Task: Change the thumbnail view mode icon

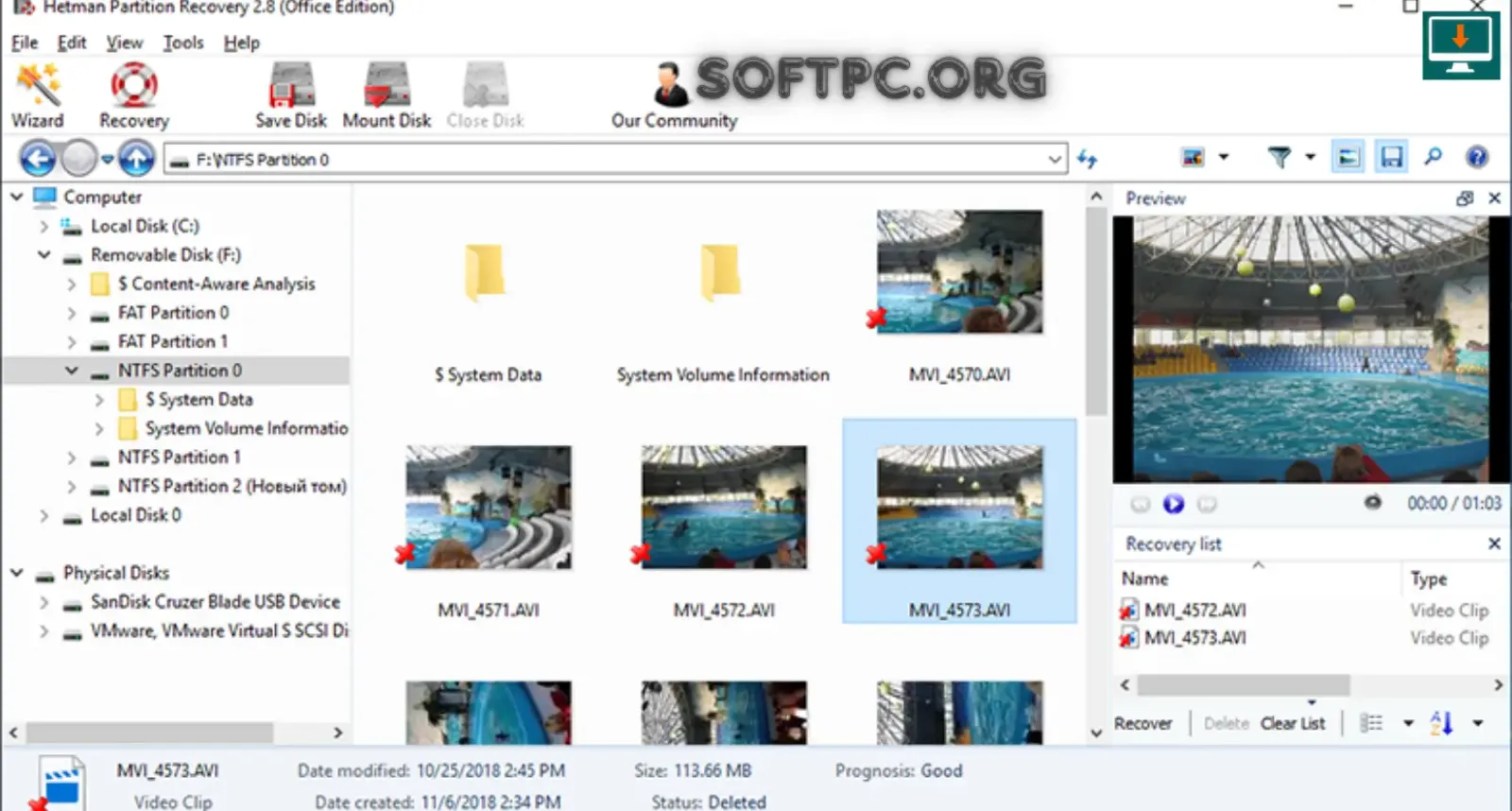Action: click(x=1194, y=157)
